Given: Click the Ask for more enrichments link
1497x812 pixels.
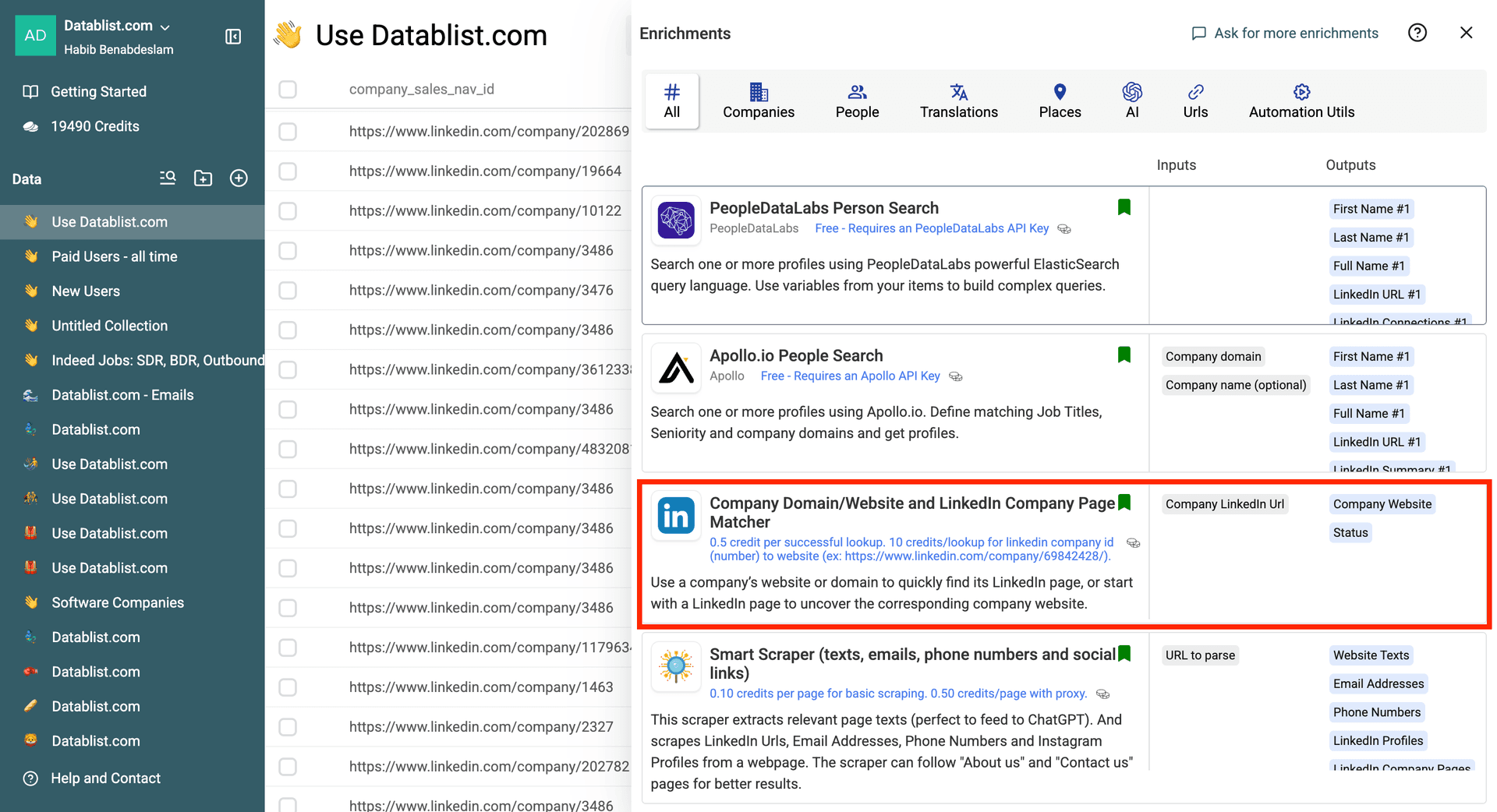Looking at the screenshot, I should [1296, 33].
